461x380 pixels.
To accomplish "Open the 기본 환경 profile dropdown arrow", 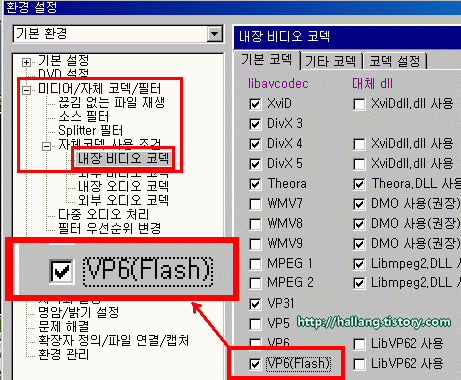I will tap(215, 34).
